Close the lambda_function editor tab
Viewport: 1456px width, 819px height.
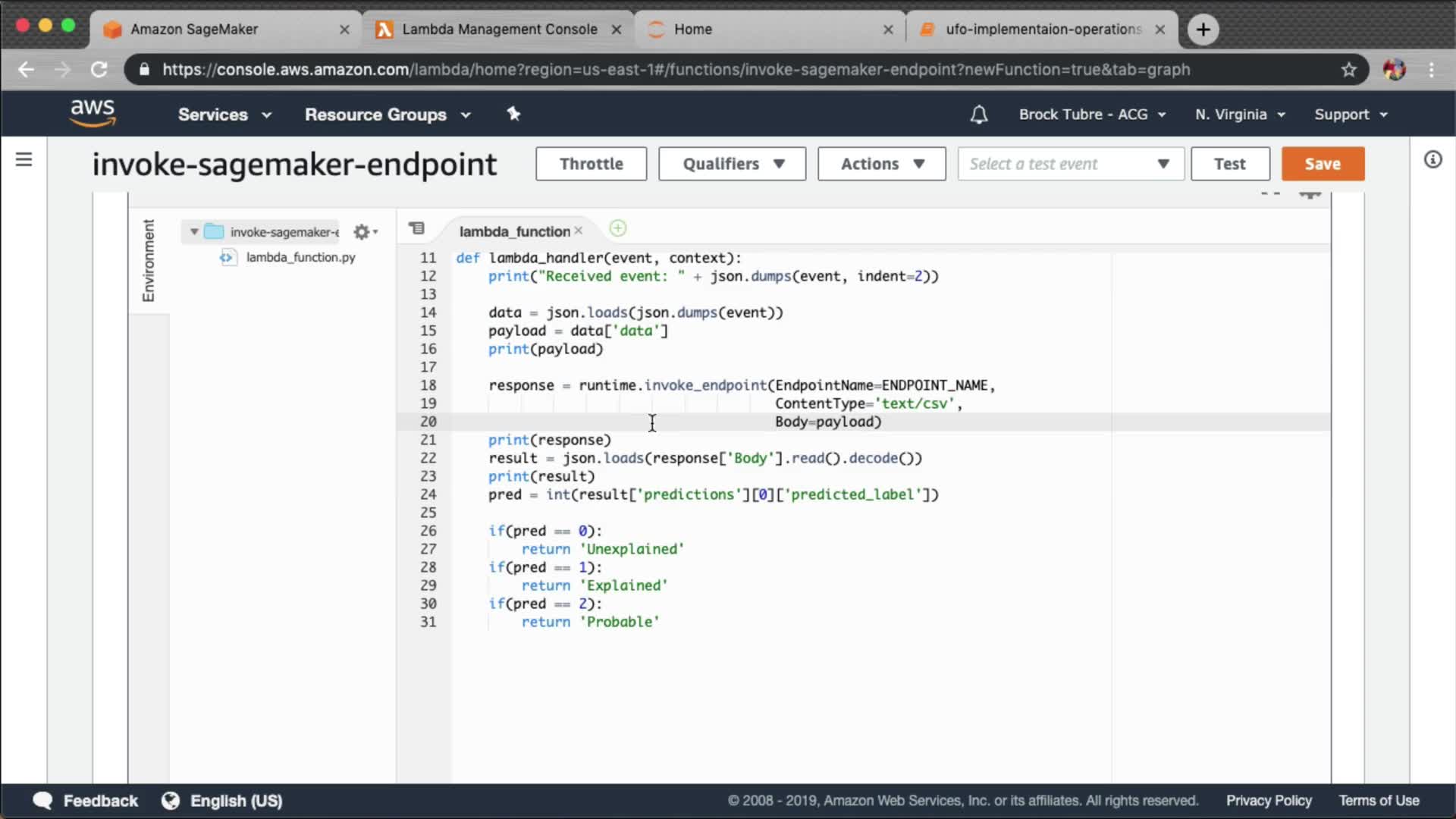point(579,231)
